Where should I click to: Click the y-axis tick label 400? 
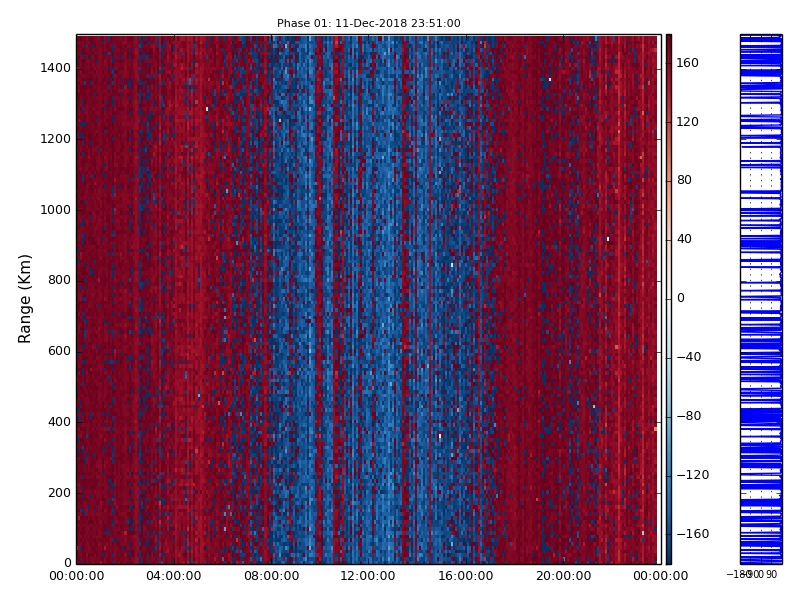(59, 422)
